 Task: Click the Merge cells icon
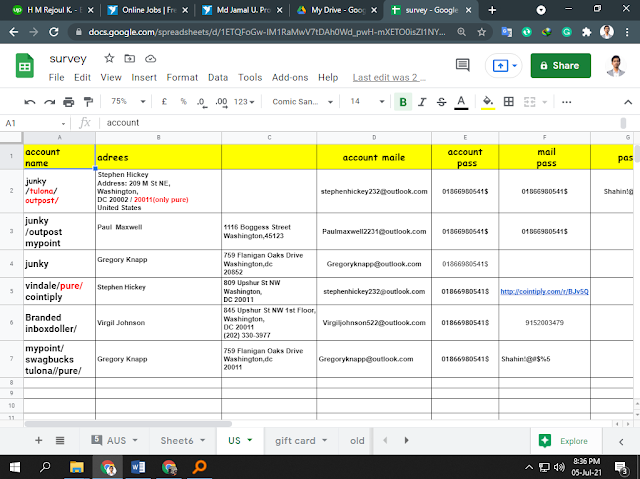coord(529,102)
